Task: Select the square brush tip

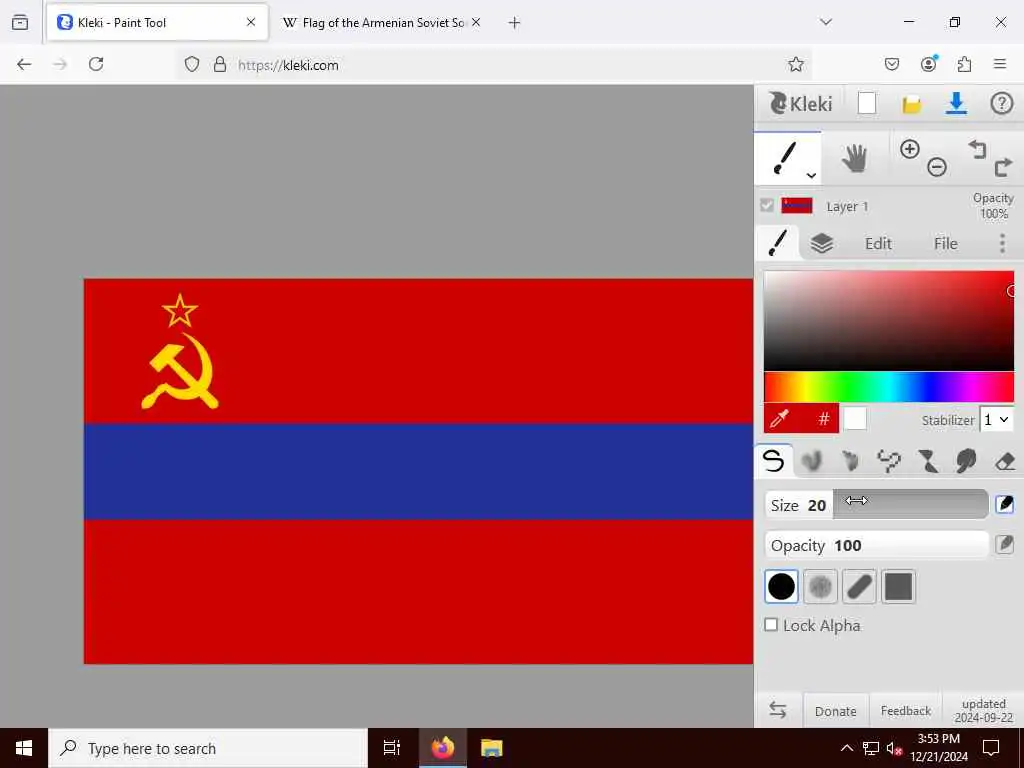Action: pyautogui.click(x=898, y=586)
